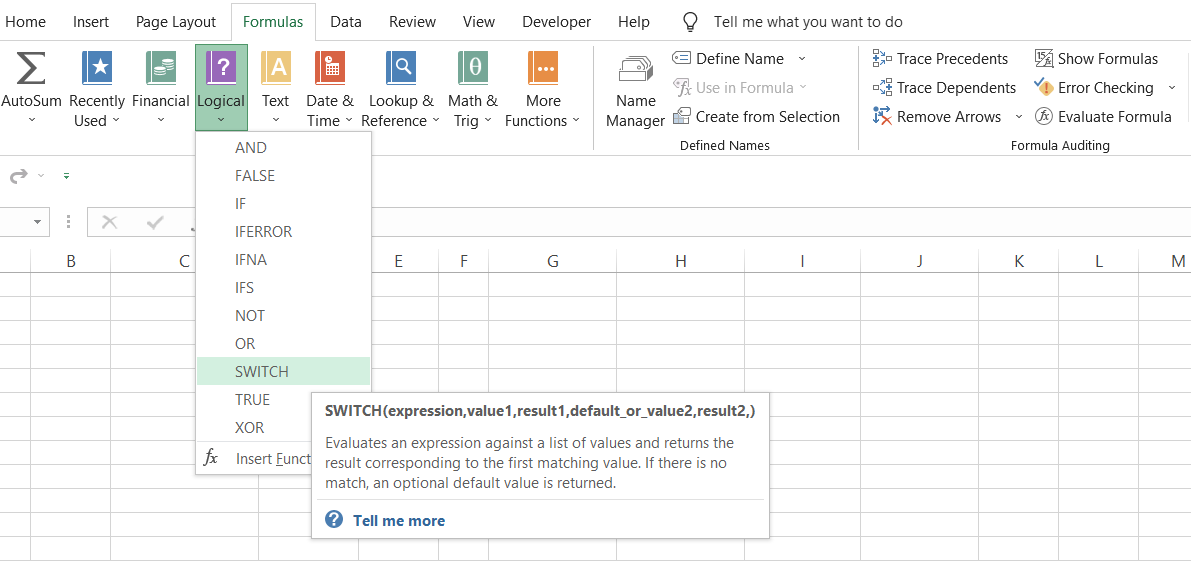Toggle Show Formulas view

(1096, 59)
